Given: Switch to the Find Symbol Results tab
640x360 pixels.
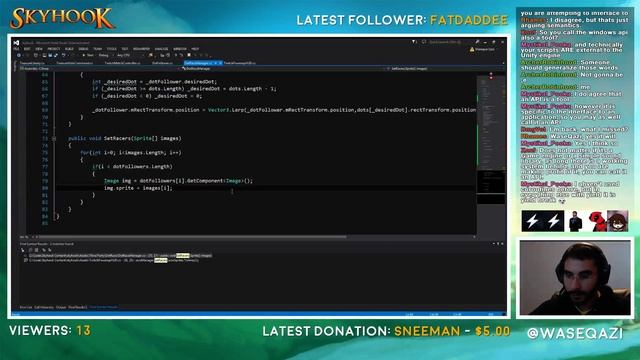Looking at the screenshot, I should click(103, 307).
